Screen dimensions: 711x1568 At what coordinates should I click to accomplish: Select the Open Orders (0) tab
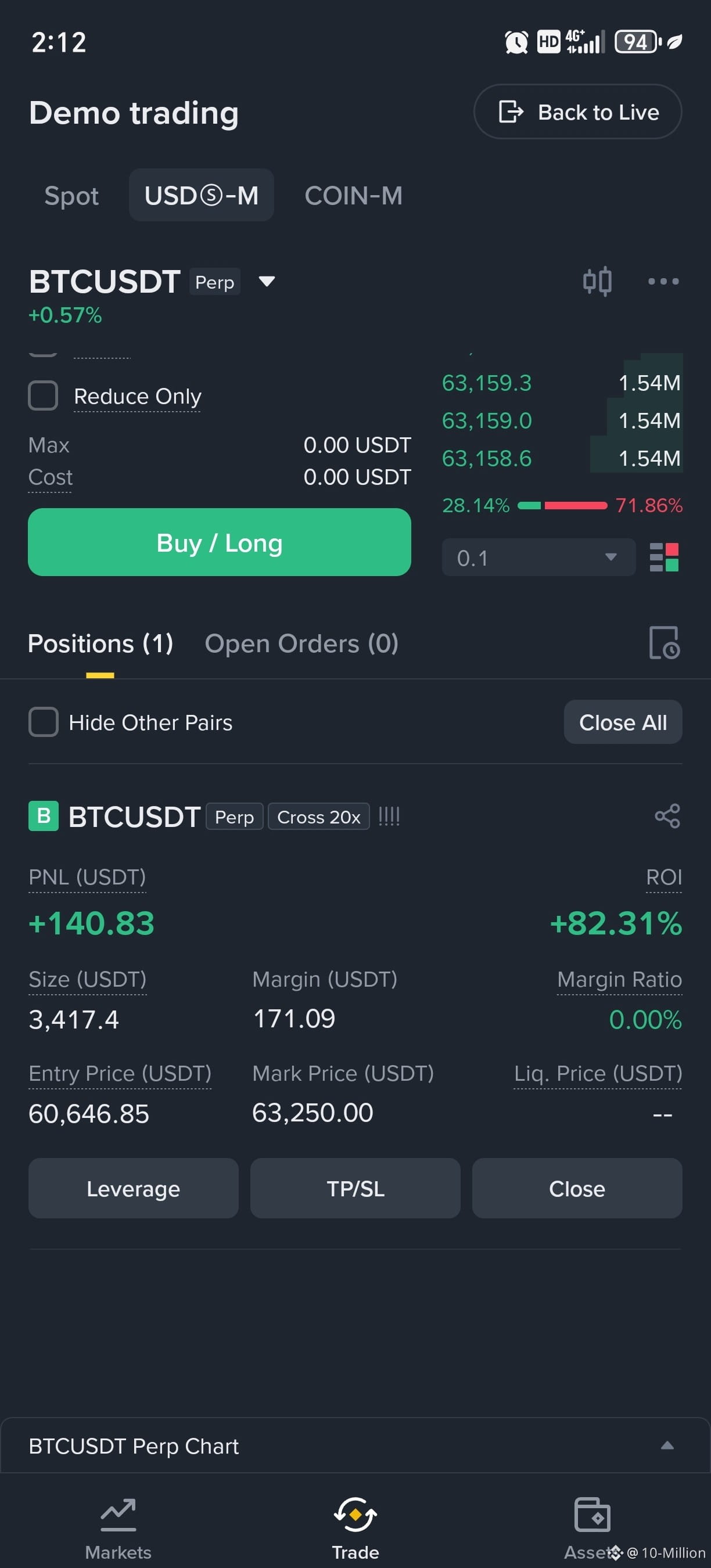[x=301, y=643]
